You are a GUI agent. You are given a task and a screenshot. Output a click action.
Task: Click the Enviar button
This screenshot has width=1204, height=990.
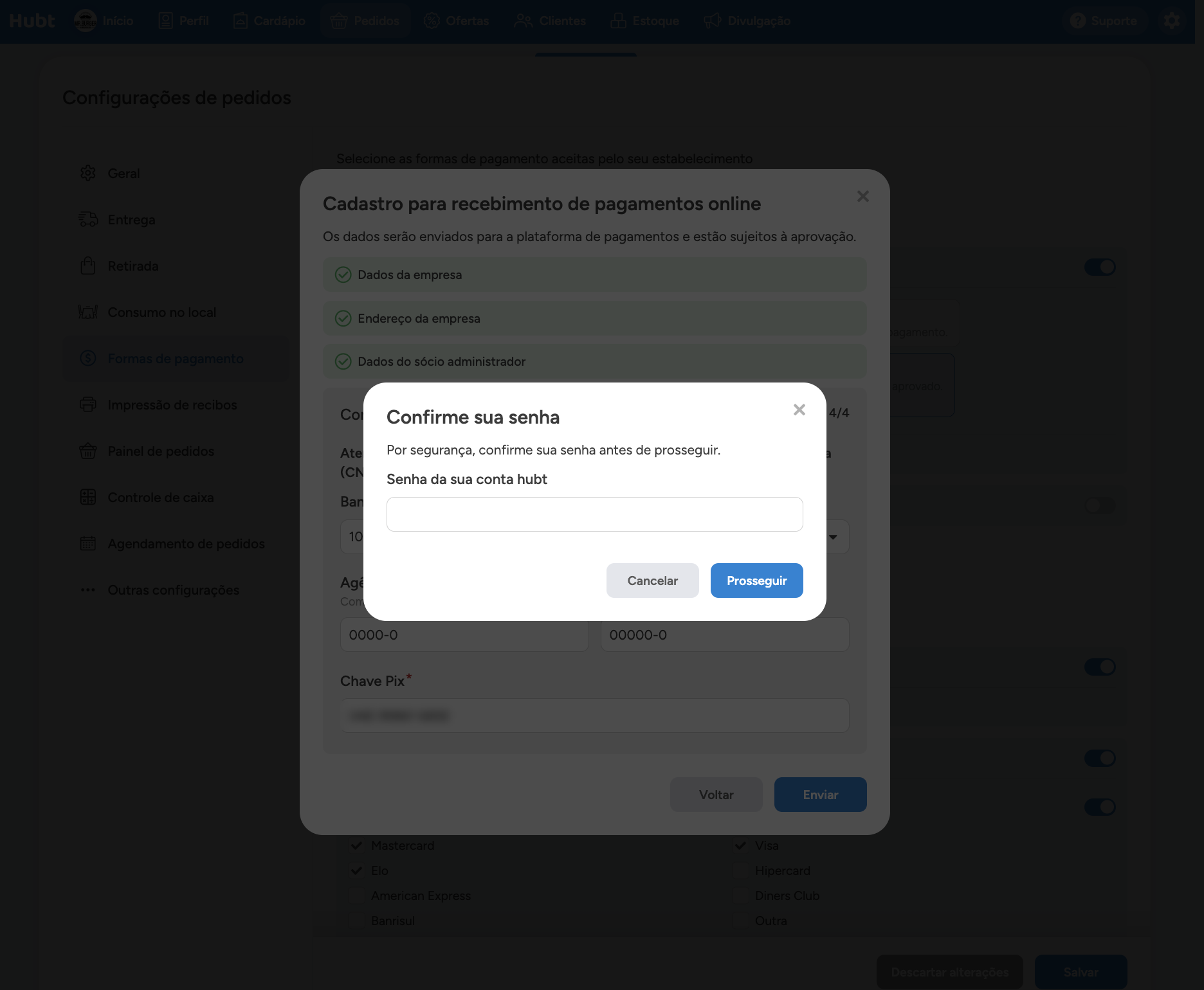820,795
